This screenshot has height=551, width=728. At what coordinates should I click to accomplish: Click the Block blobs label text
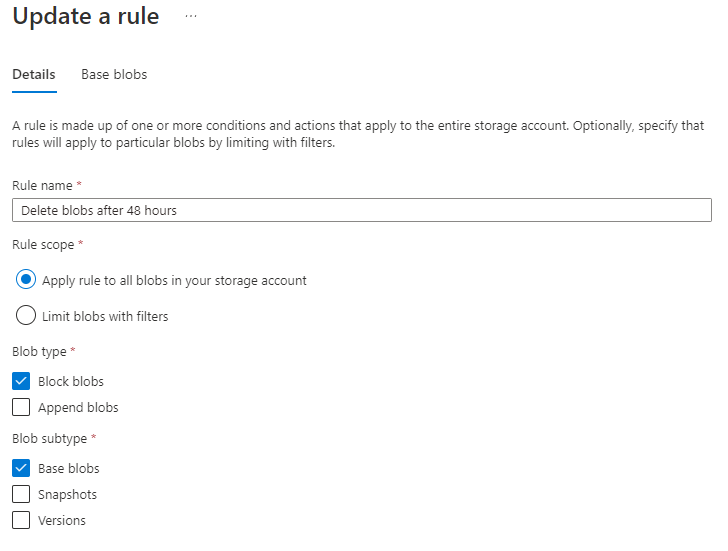click(x=71, y=382)
